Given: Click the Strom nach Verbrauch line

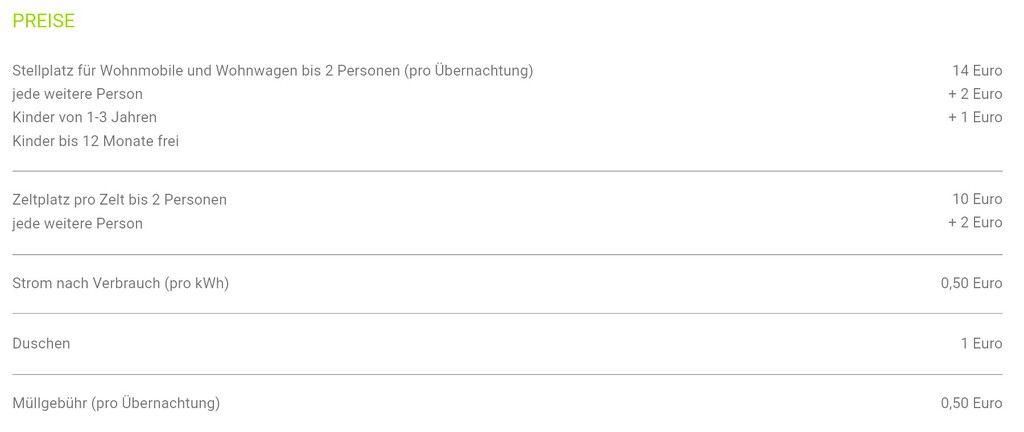Looking at the screenshot, I should click(121, 284).
